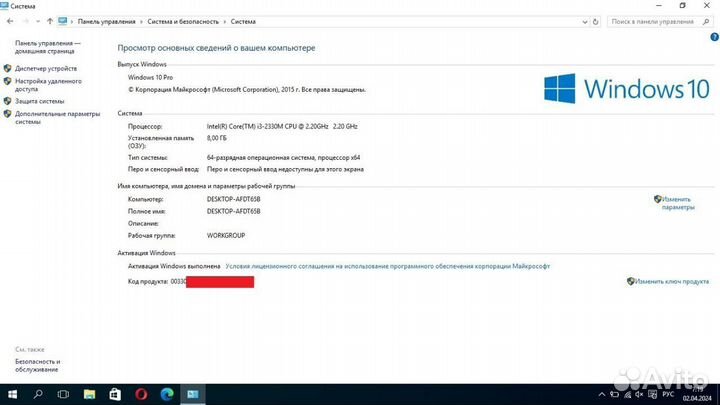Screen dimensions: 720x405
Task: Open Microsoft Store from taskbar
Action: point(115,394)
